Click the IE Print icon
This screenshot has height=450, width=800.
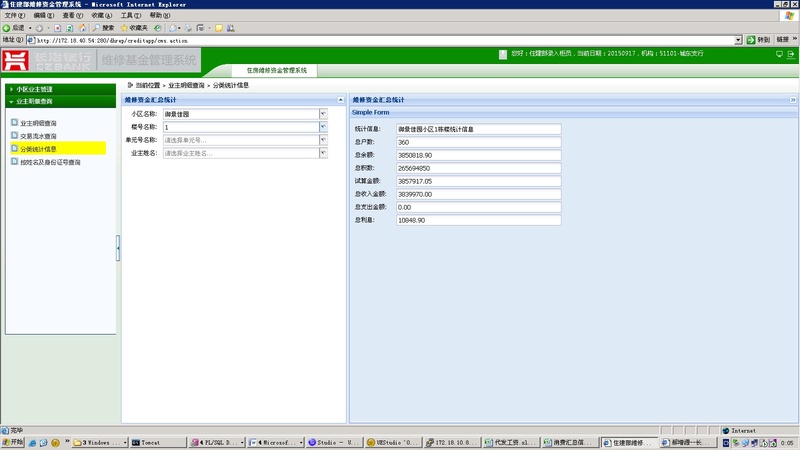click(189, 28)
